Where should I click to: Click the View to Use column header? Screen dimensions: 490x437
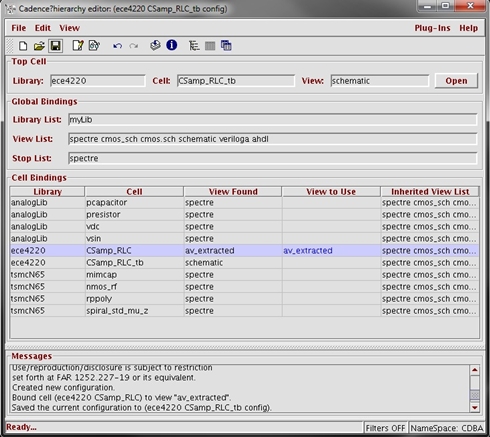[331, 192]
